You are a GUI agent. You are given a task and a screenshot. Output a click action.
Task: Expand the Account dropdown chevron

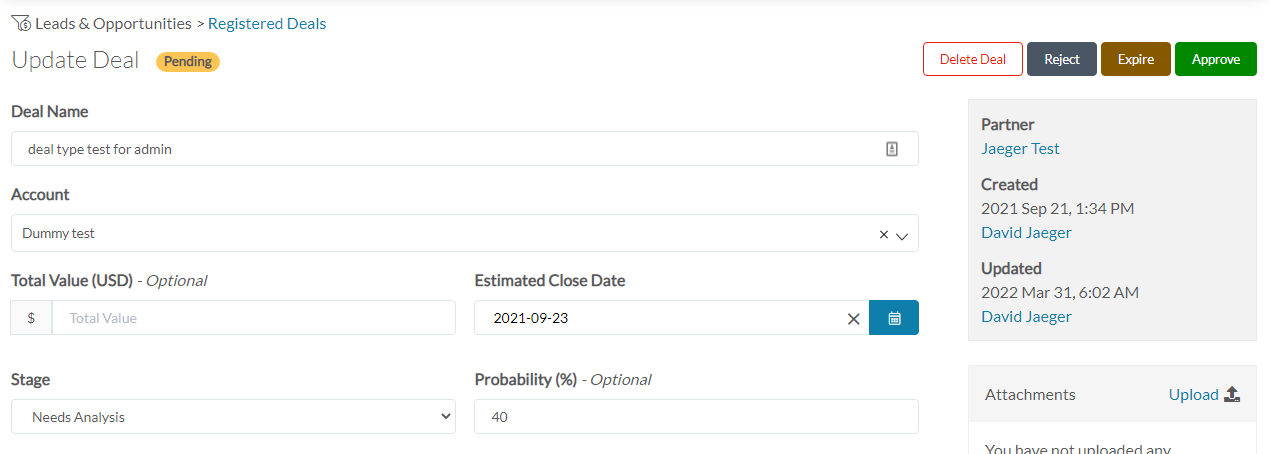point(901,236)
